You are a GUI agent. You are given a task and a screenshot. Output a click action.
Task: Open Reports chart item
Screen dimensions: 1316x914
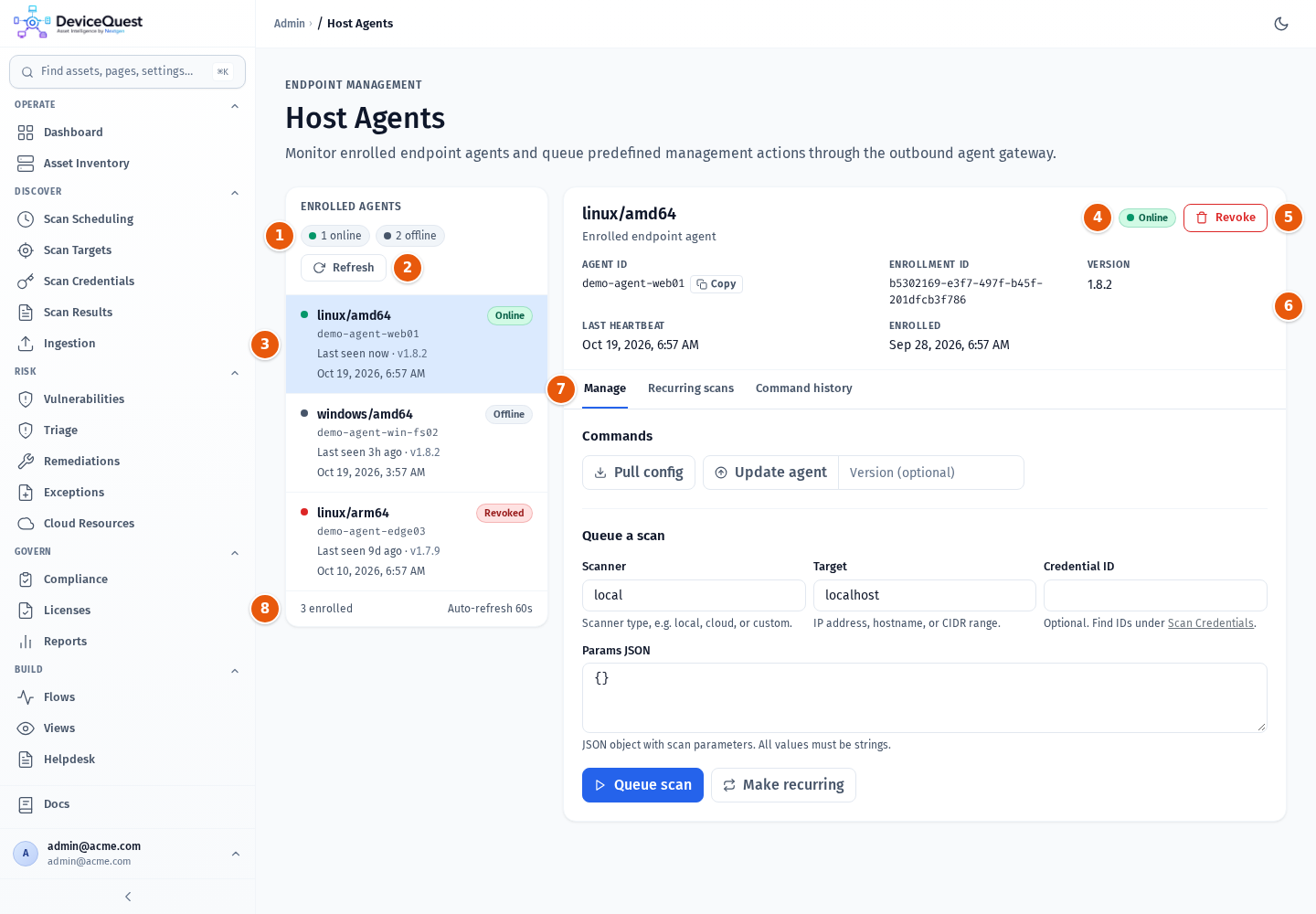pyautogui.click(x=127, y=642)
